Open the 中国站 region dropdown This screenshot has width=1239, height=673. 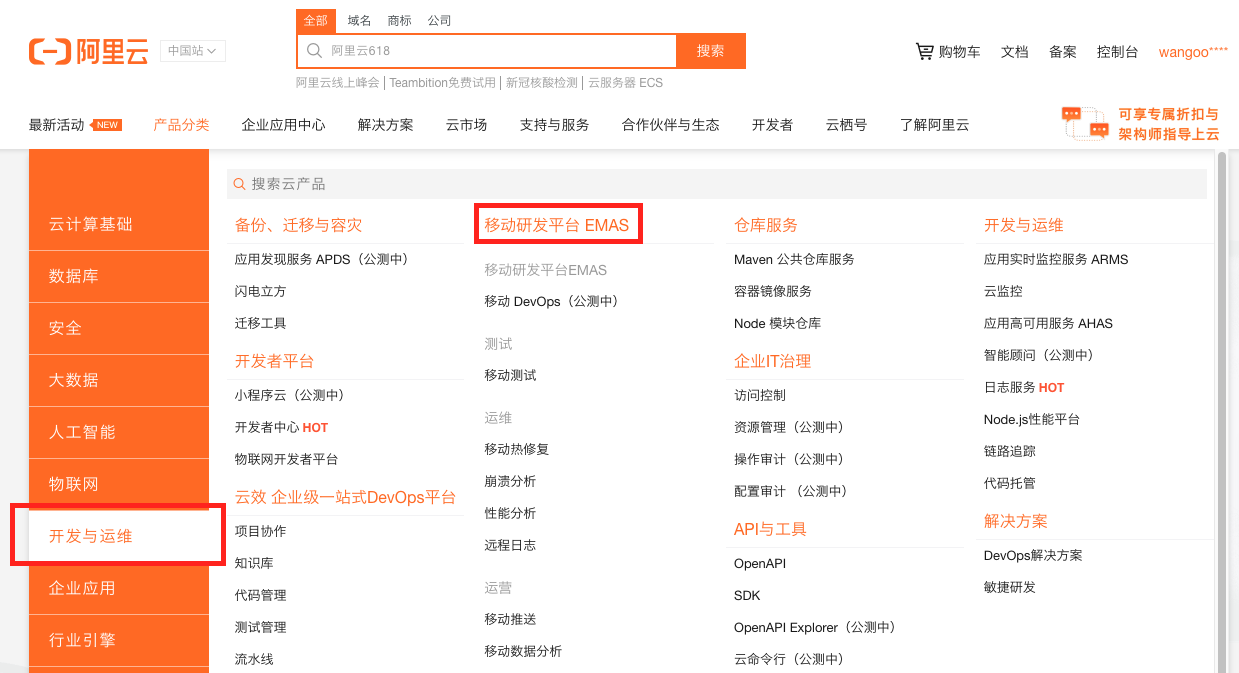click(x=193, y=50)
